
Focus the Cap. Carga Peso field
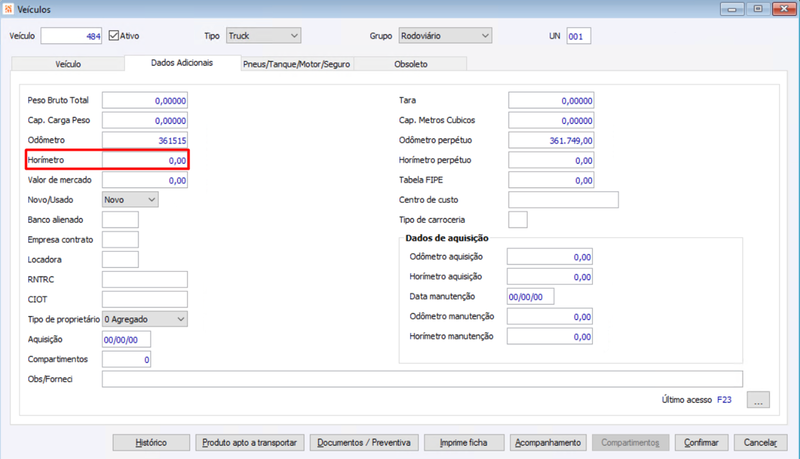click(145, 120)
